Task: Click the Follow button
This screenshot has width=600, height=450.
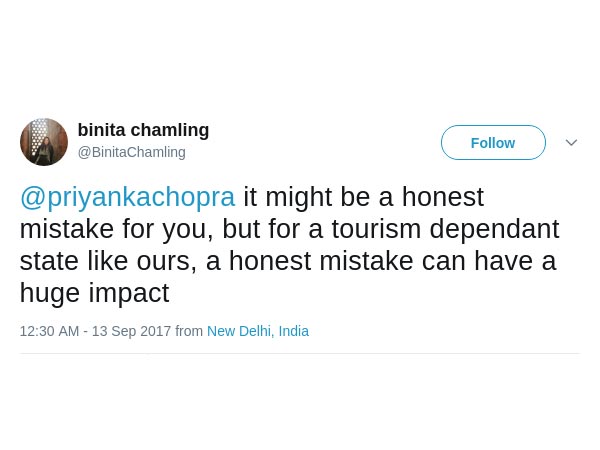Action: pyautogui.click(x=493, y=143)
